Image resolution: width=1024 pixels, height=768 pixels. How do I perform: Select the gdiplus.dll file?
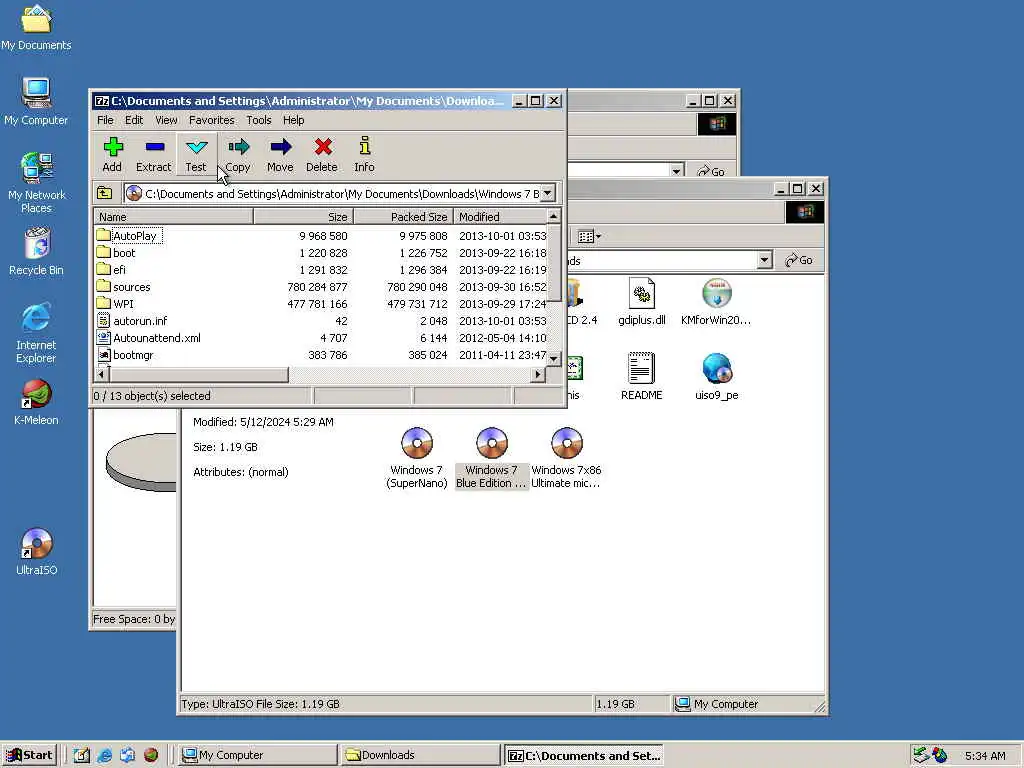click(x=642, y=302)
